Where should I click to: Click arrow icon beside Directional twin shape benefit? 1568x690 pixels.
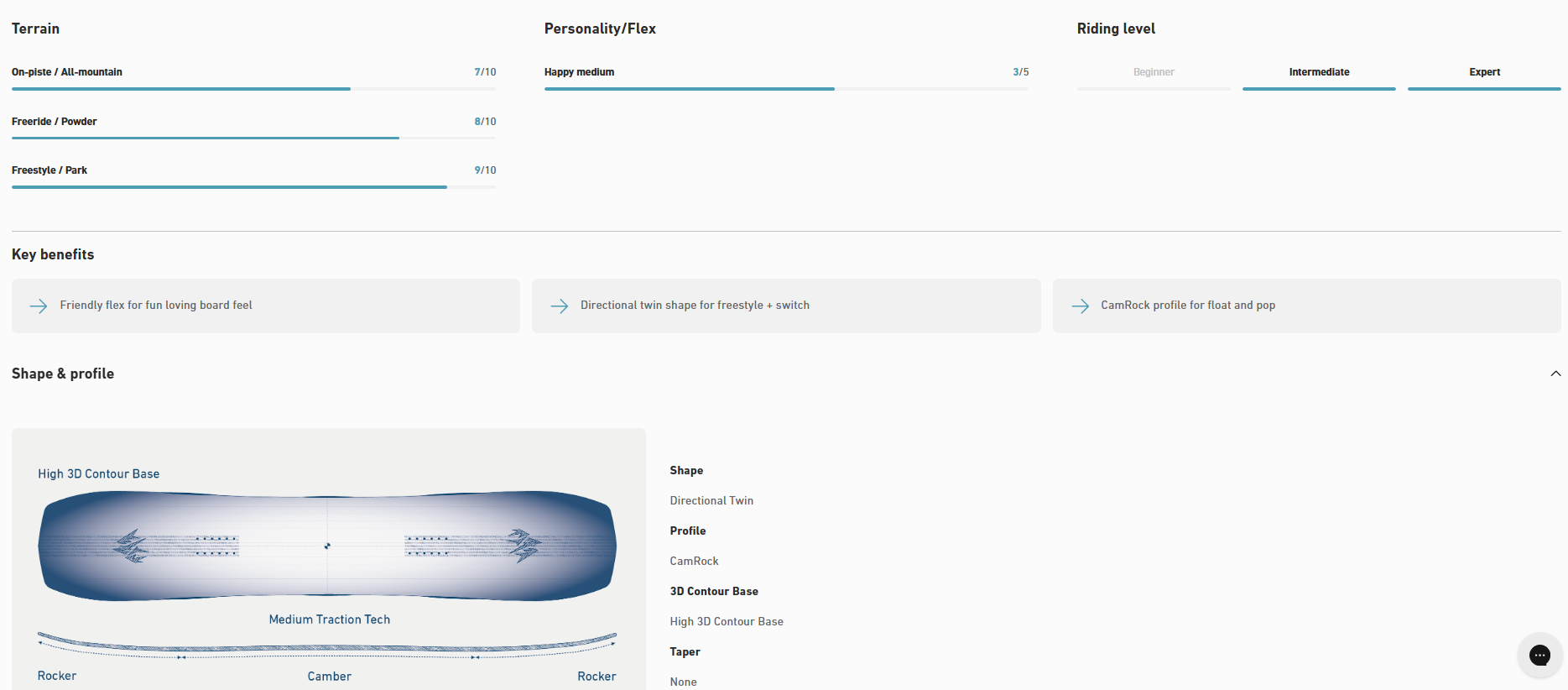(x=560, y=306)
